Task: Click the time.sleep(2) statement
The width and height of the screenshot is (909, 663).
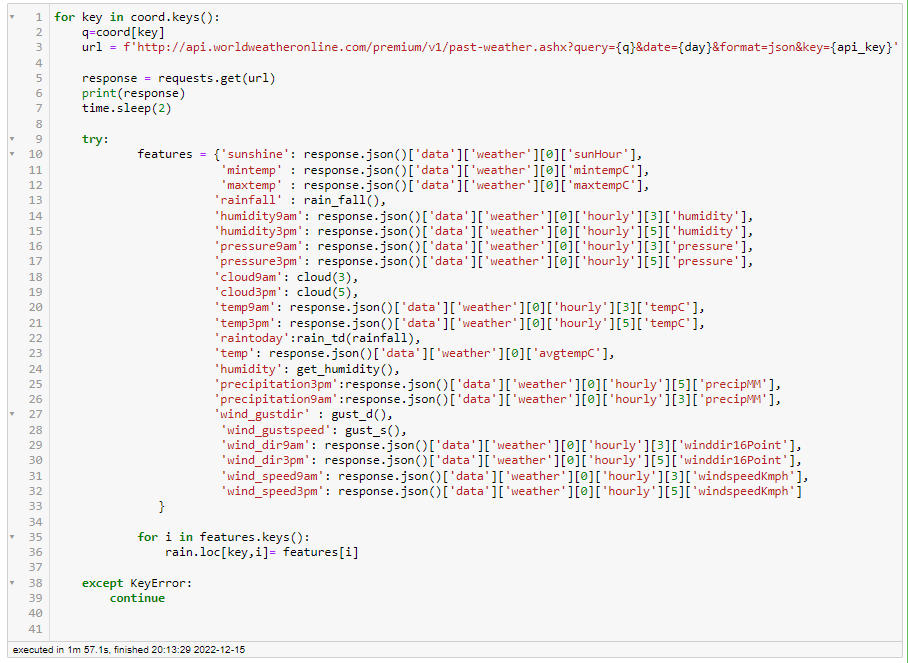Action: (x=126, y=108)
